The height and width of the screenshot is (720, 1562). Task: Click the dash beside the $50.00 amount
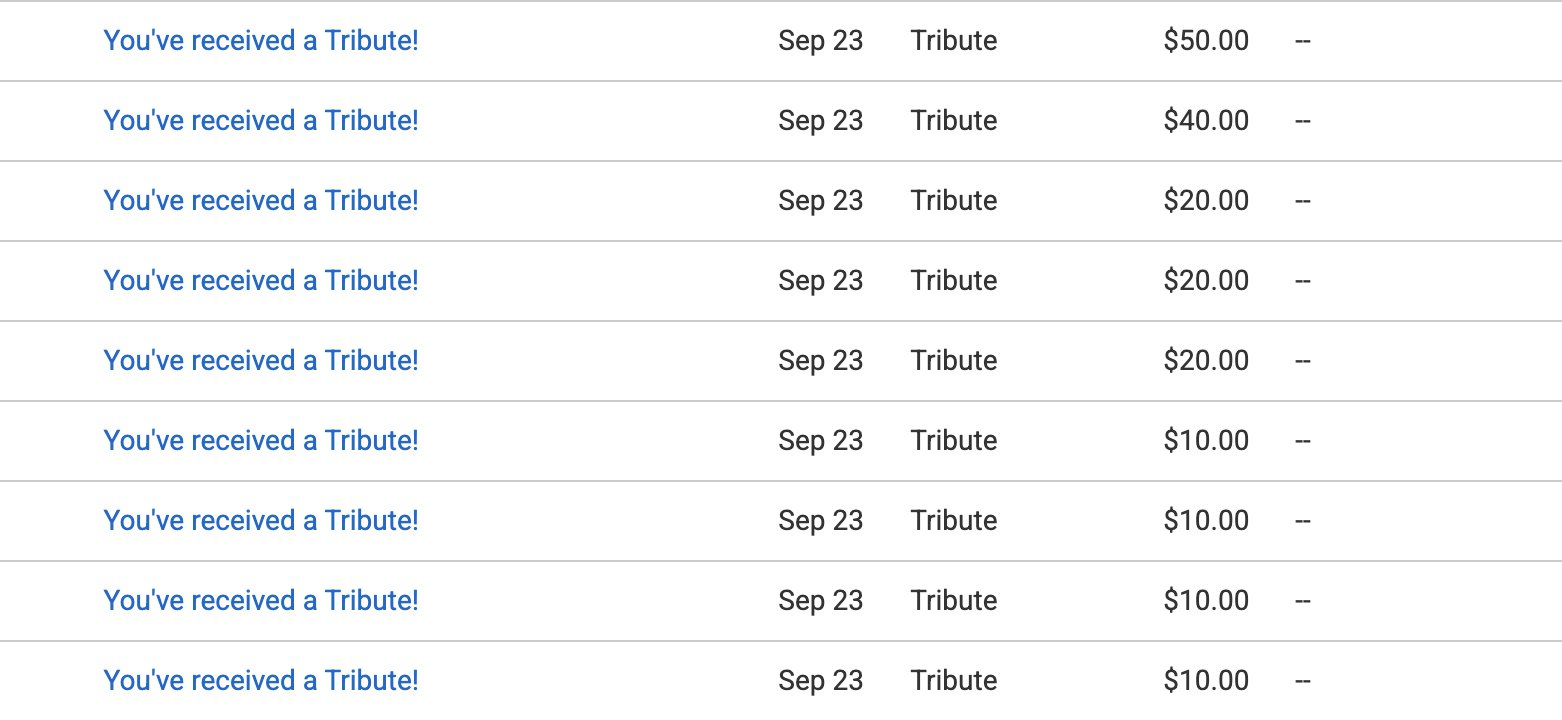pos(1302,41)
